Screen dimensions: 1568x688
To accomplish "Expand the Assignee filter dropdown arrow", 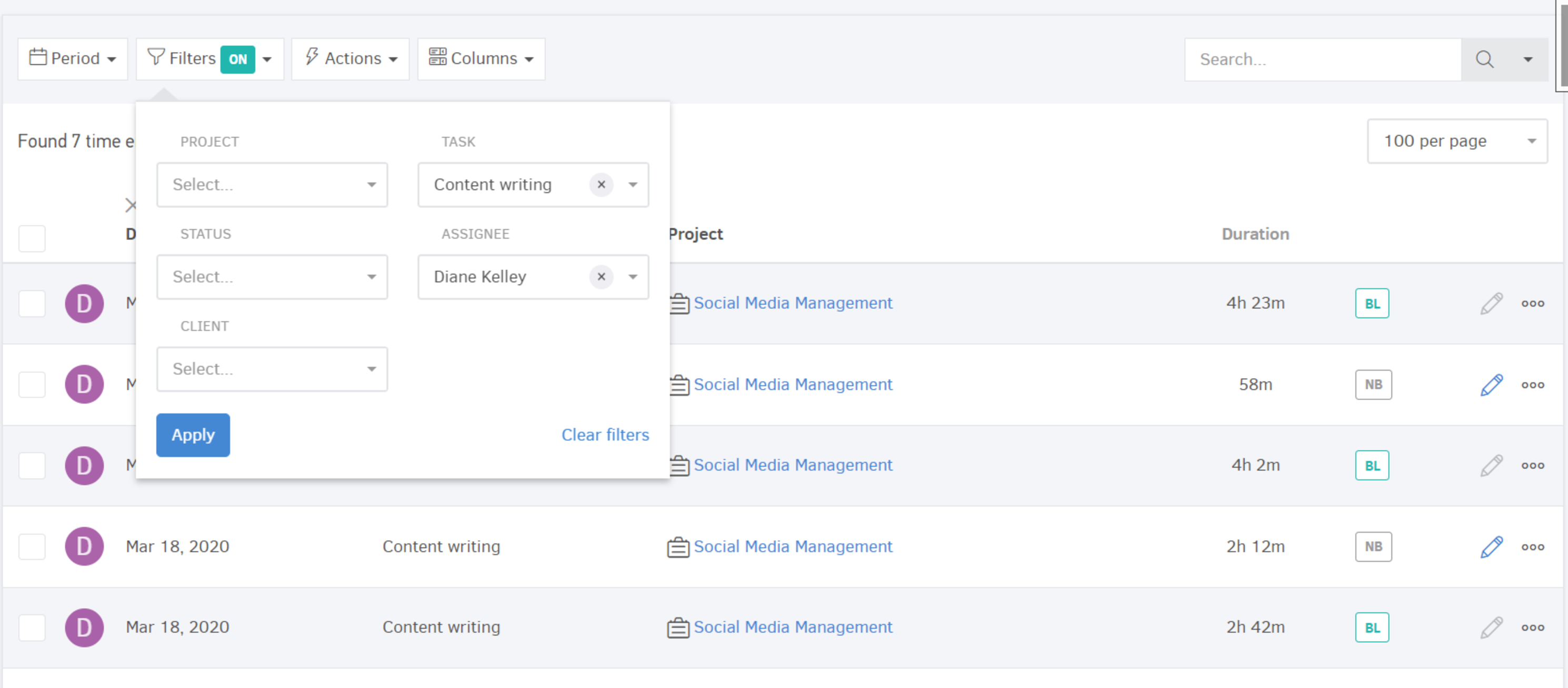I will pos(633,277).
